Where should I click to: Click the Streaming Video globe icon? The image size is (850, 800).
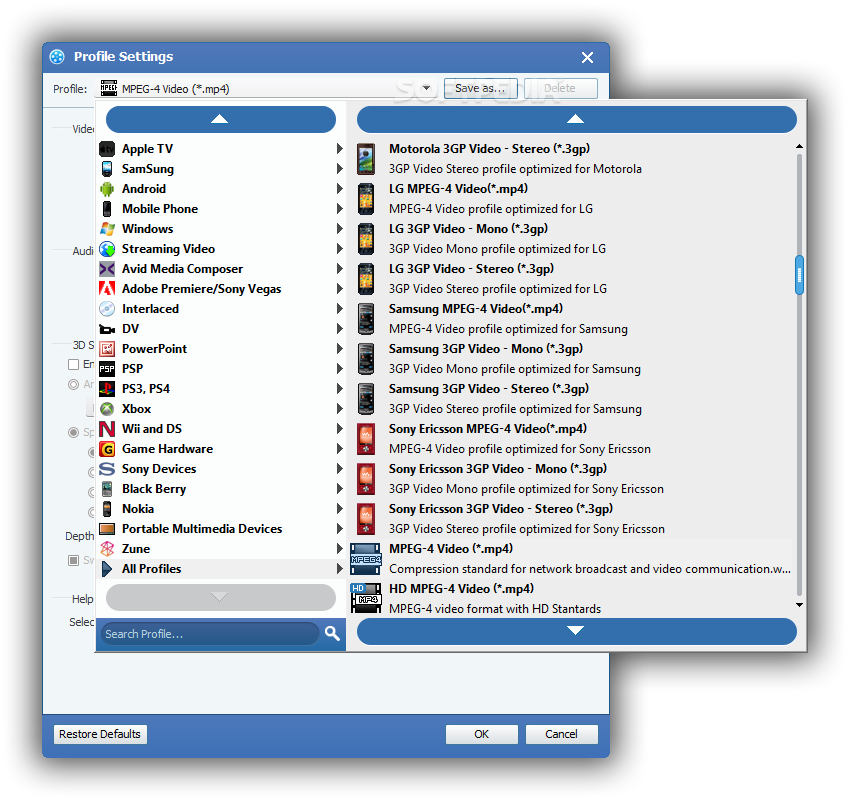click(x=107, y=249)
